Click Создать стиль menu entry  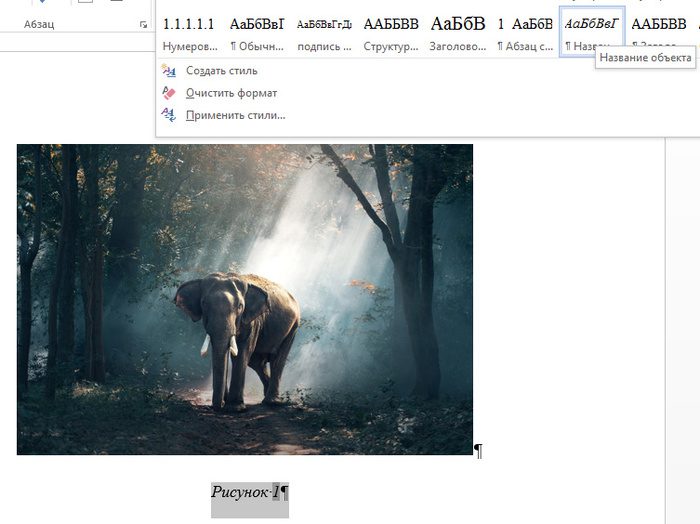click(x=222, y=71)
